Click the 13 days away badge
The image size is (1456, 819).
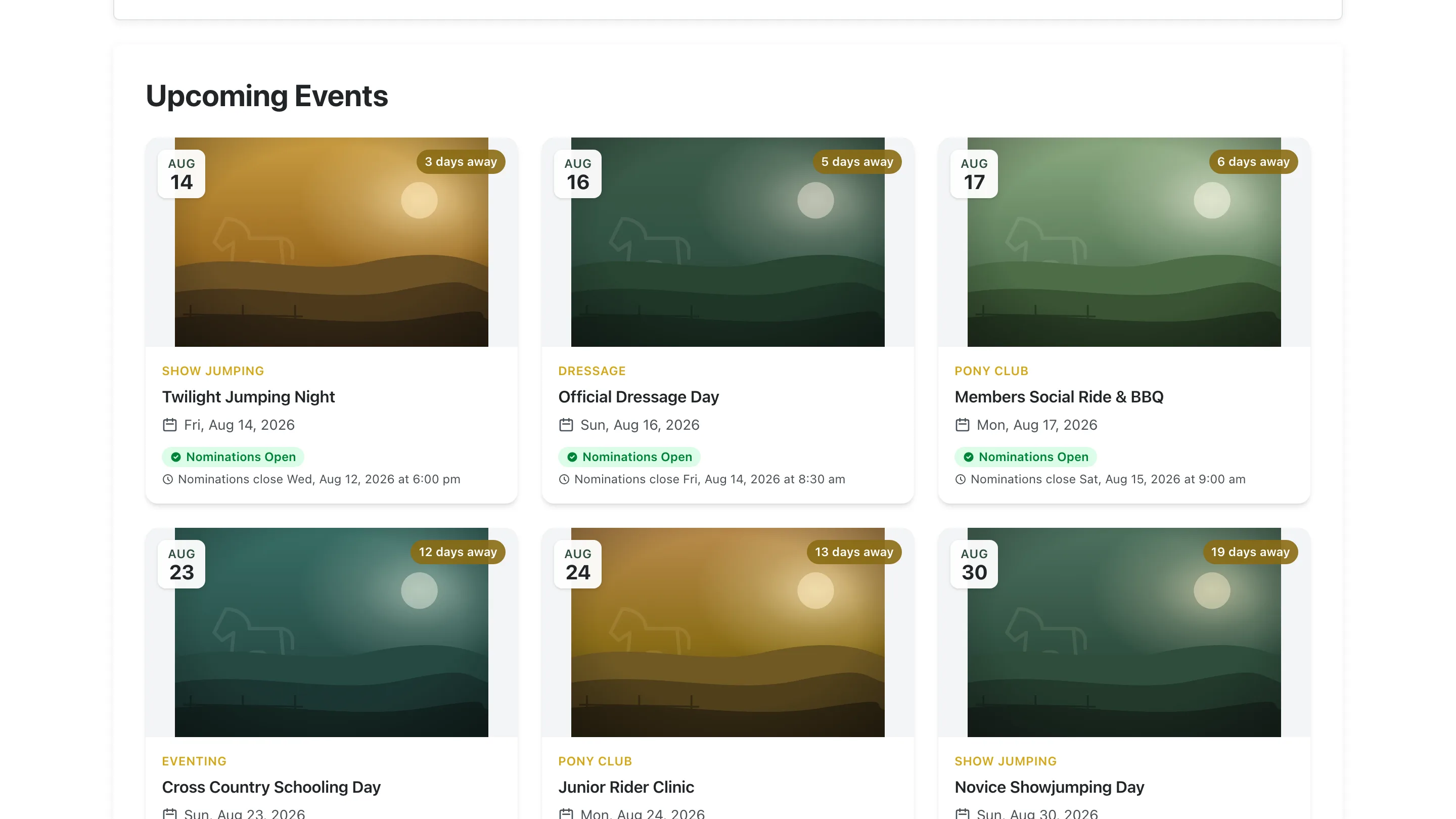(854, 552)
